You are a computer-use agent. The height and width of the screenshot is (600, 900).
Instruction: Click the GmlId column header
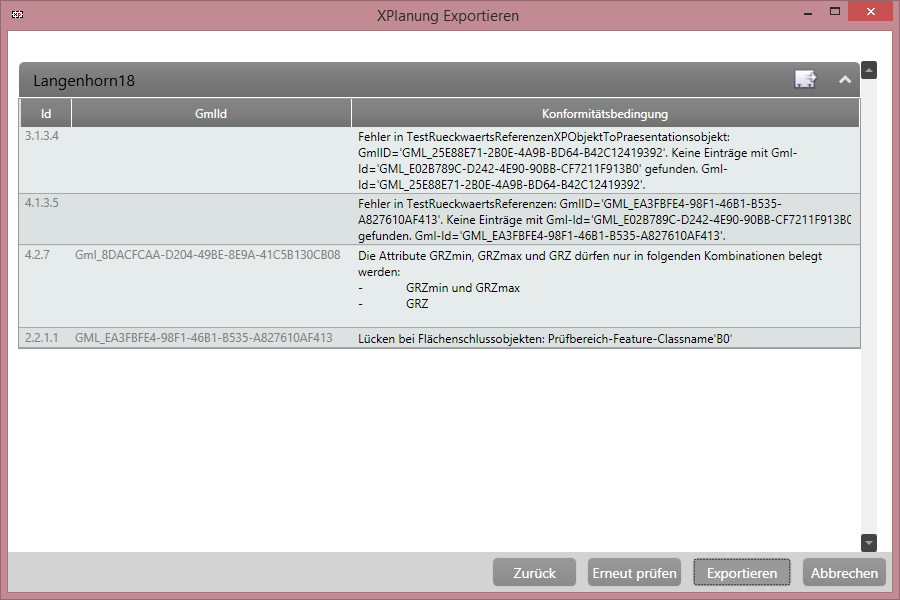(x=211, y=112)
